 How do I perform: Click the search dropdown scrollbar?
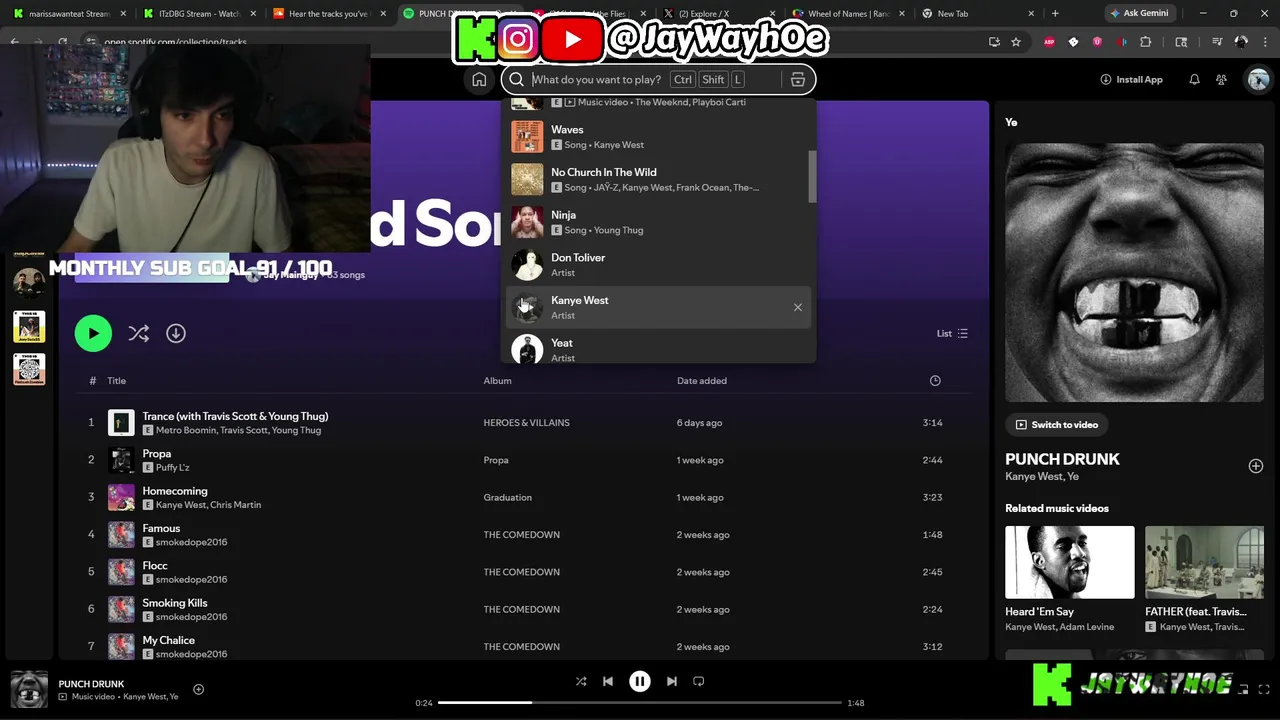pyautogui.click(x=812, y=177)
